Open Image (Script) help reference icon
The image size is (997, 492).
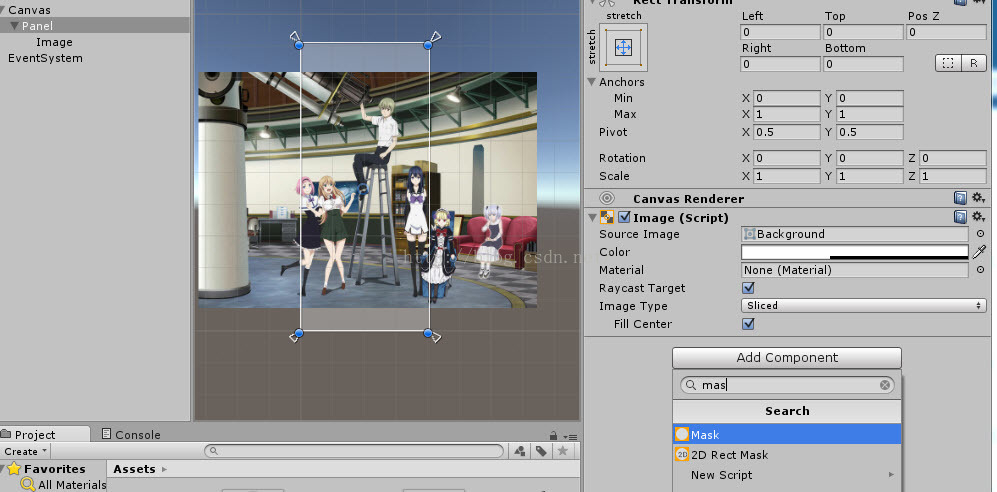(960, 217)
